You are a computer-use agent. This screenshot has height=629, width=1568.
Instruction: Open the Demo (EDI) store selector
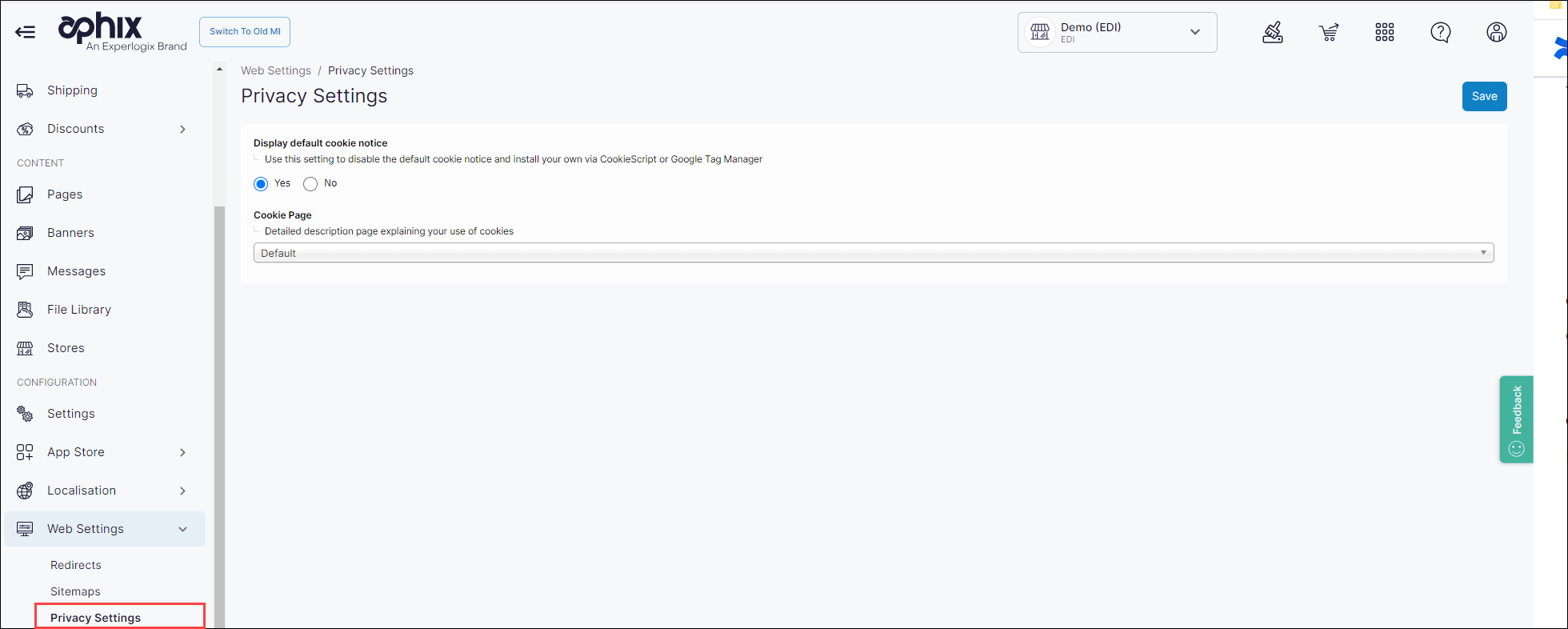(1117, 33)
